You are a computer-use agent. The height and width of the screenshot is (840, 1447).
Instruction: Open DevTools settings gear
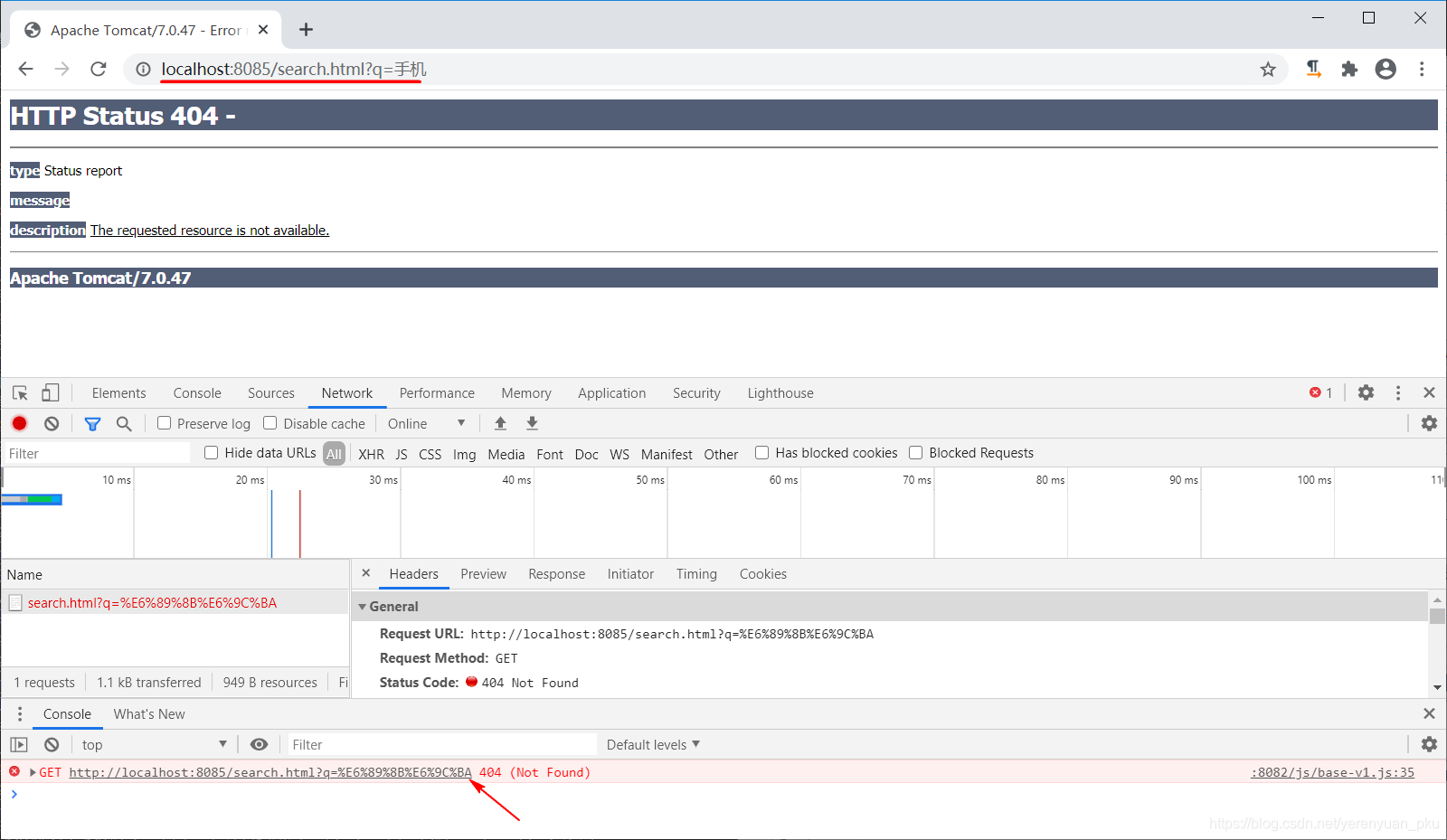point(1366,392)
